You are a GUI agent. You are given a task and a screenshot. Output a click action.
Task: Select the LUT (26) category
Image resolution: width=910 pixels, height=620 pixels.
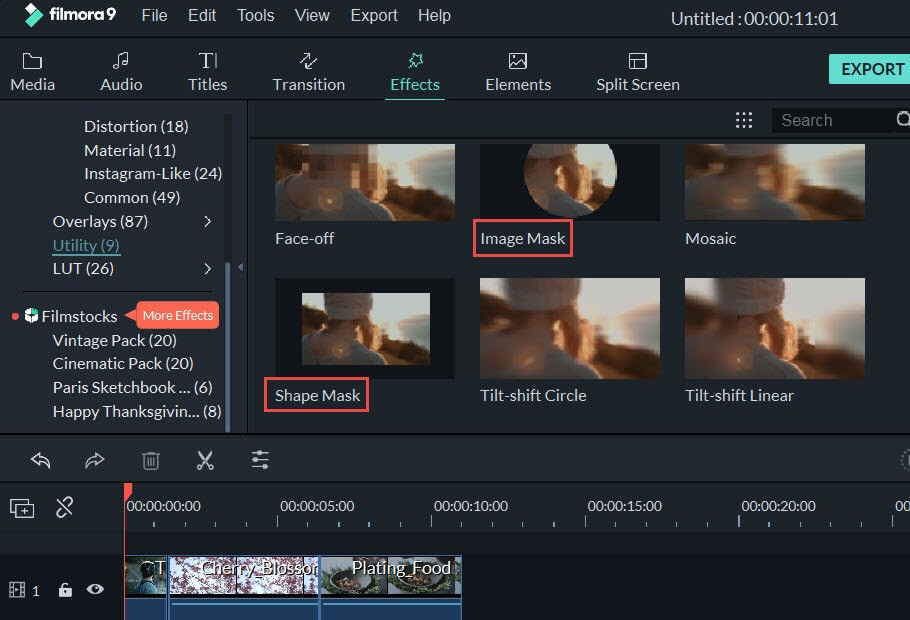pyautogui.click(x=83, y=268)
